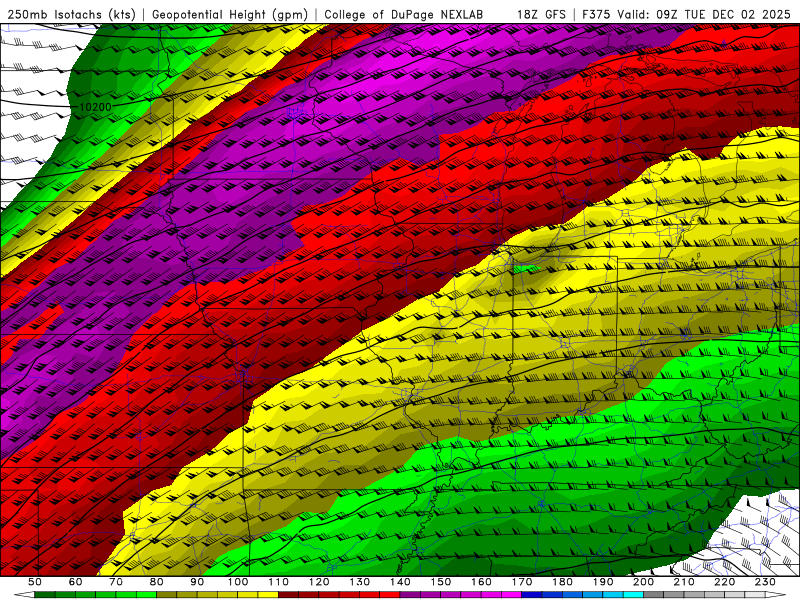Select the olive 80–85 kt legend swatch
The width and height of the screenshot is (800, 600).
tap(166, 594)
